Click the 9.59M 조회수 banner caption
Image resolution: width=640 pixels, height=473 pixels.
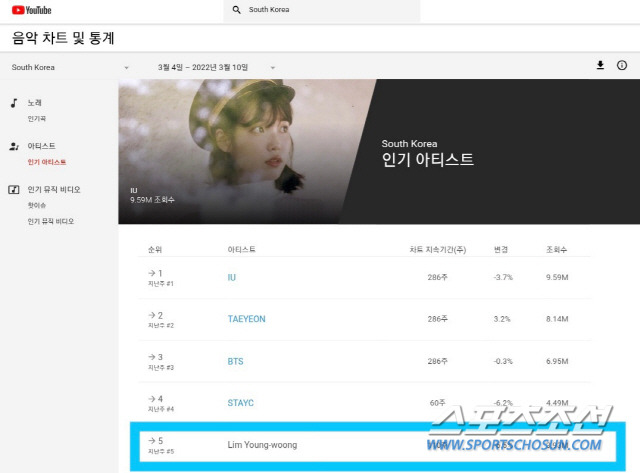tap(152, 200)
